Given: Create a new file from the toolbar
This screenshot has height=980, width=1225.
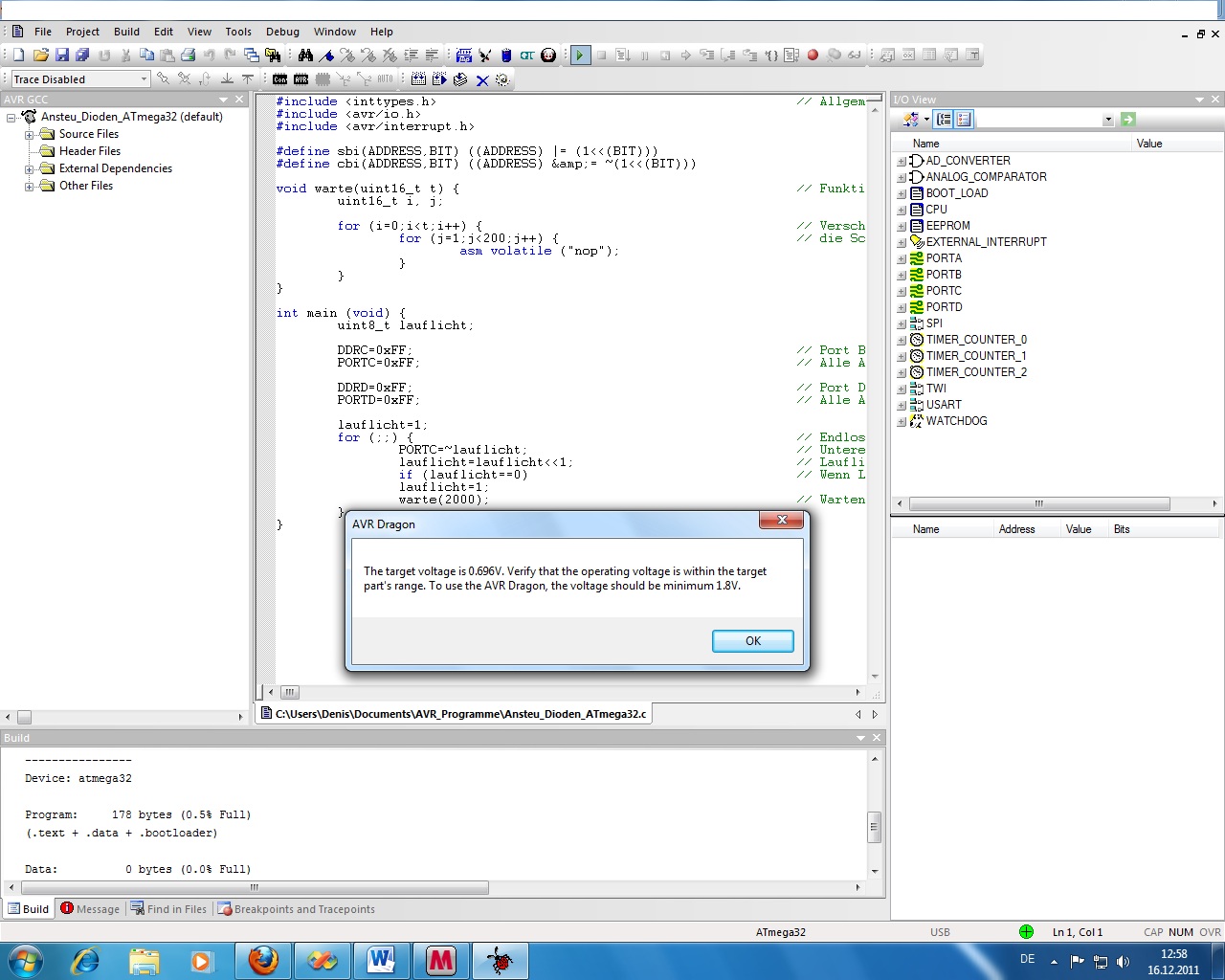Looking at the screenshot, I should point(19,56).
